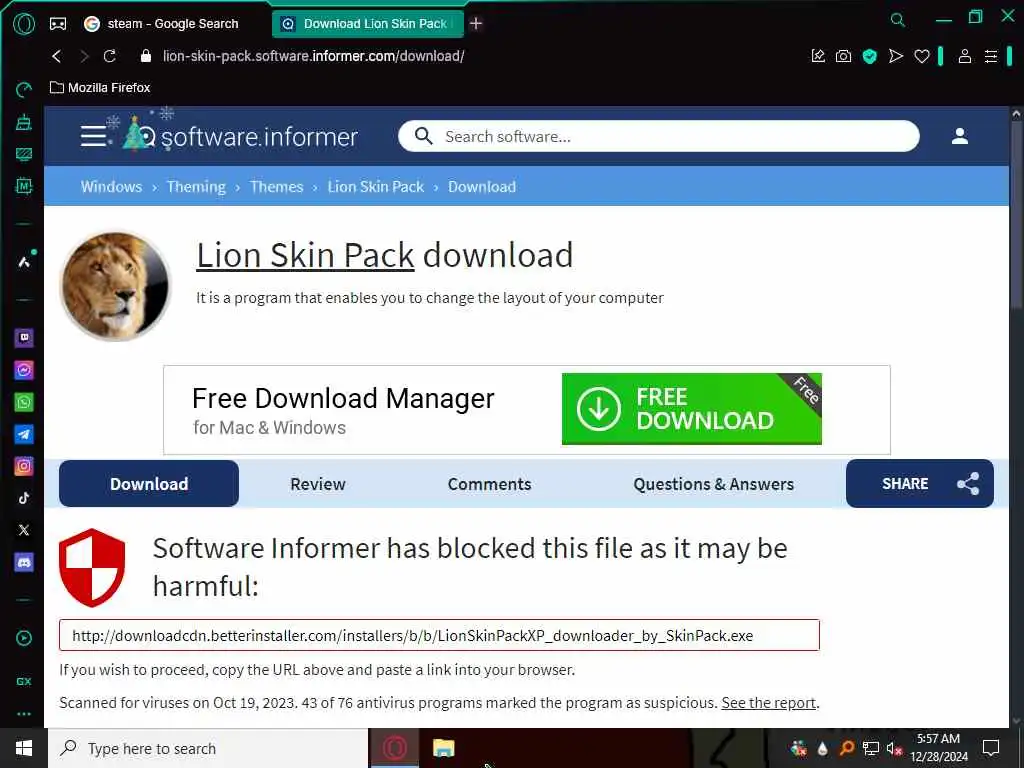Click the Lion Skin Pack heading link

pyautogui.click(x=306, y=255)
